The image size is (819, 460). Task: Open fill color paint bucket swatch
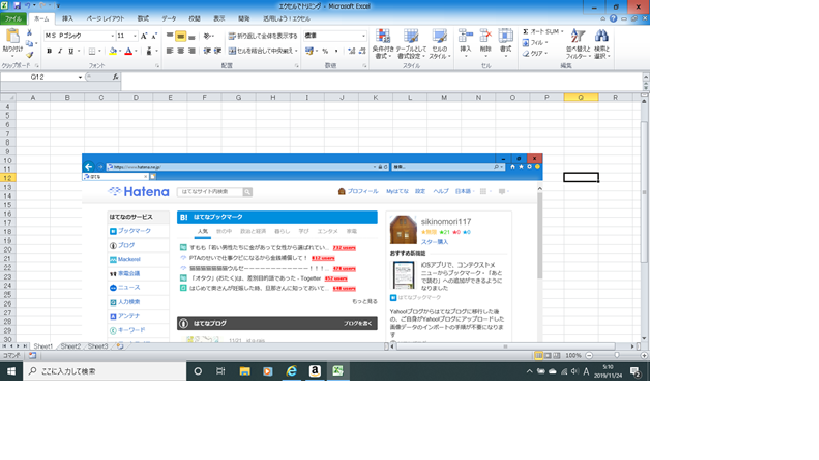(x=113, y=51)
